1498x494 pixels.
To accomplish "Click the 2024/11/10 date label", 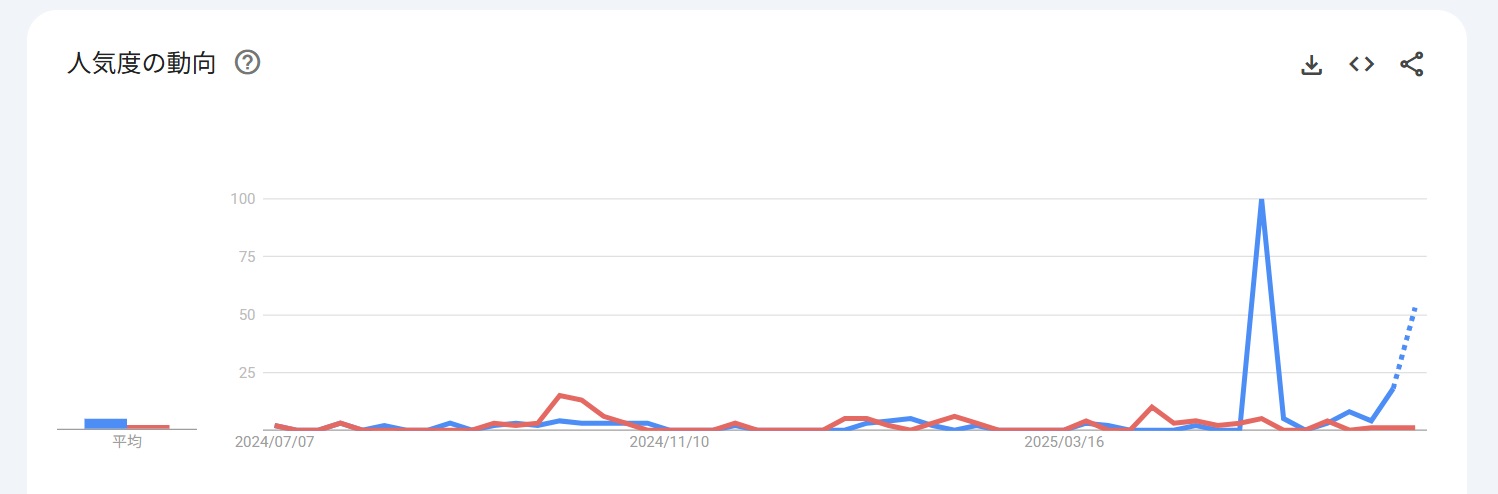I will 669,441.
